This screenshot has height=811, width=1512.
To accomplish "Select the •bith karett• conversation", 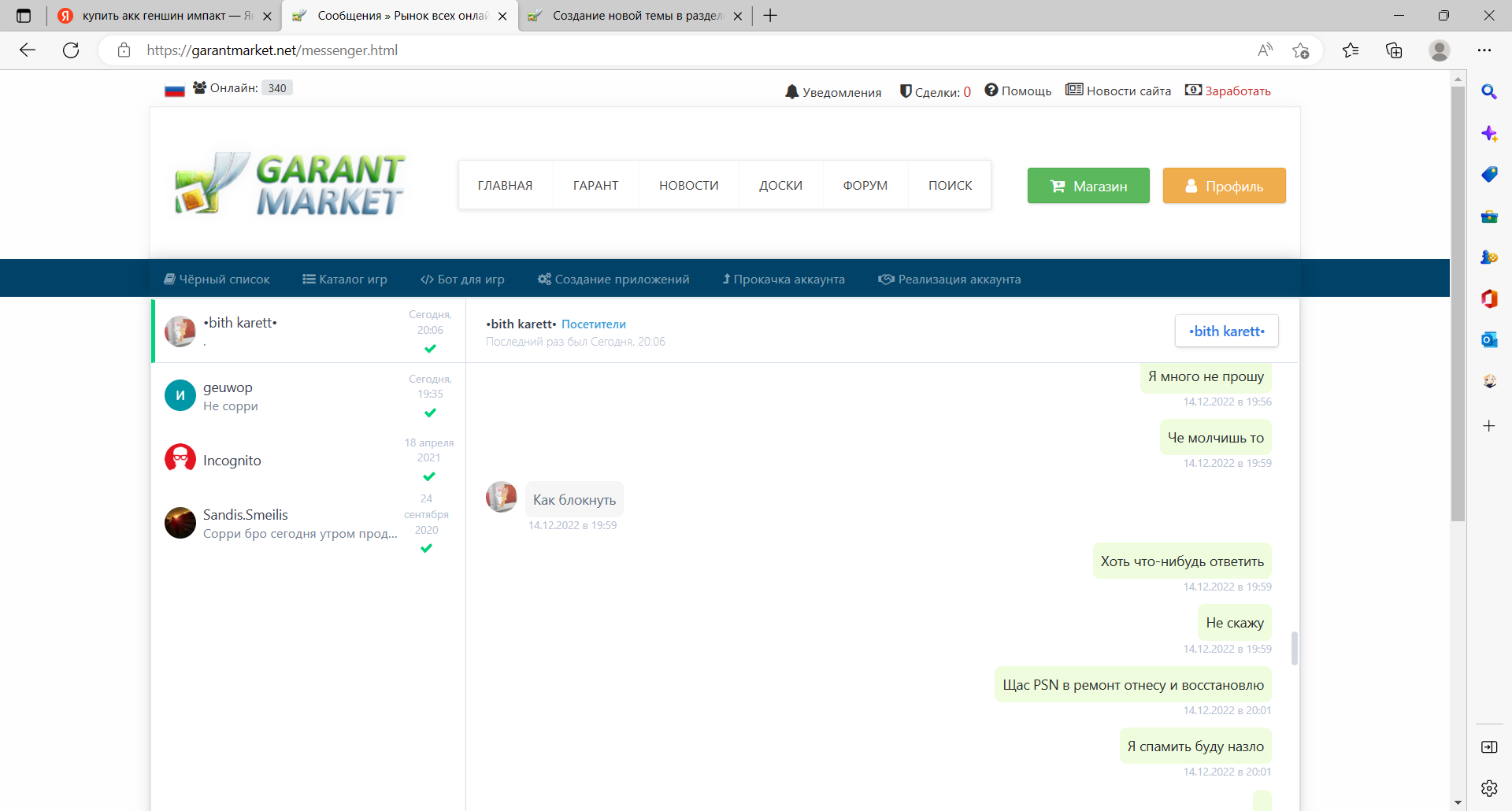I will tap(309, 331).
